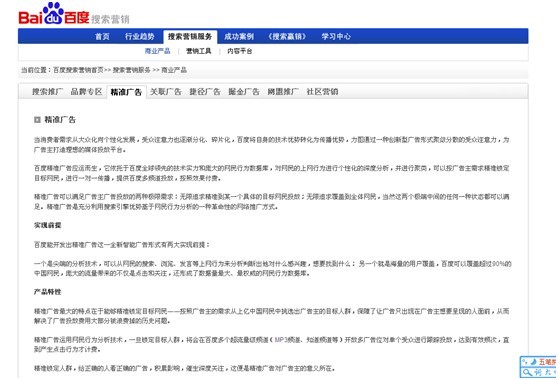This screenshot has height=380, width=558.
Task: Open 行业趋势 in the navigation bar
Action: (x=140, y=36)
